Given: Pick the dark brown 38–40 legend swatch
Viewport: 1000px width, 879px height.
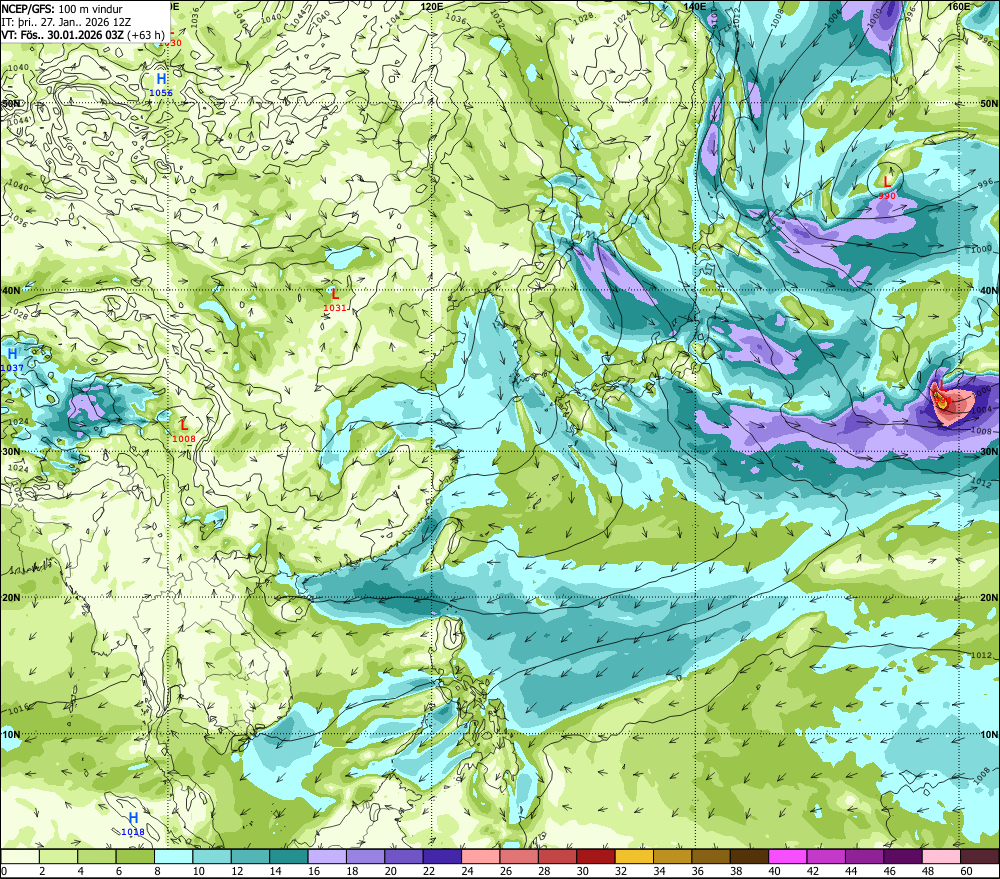Looking at the screenshot, I should (x=749, y=856).
